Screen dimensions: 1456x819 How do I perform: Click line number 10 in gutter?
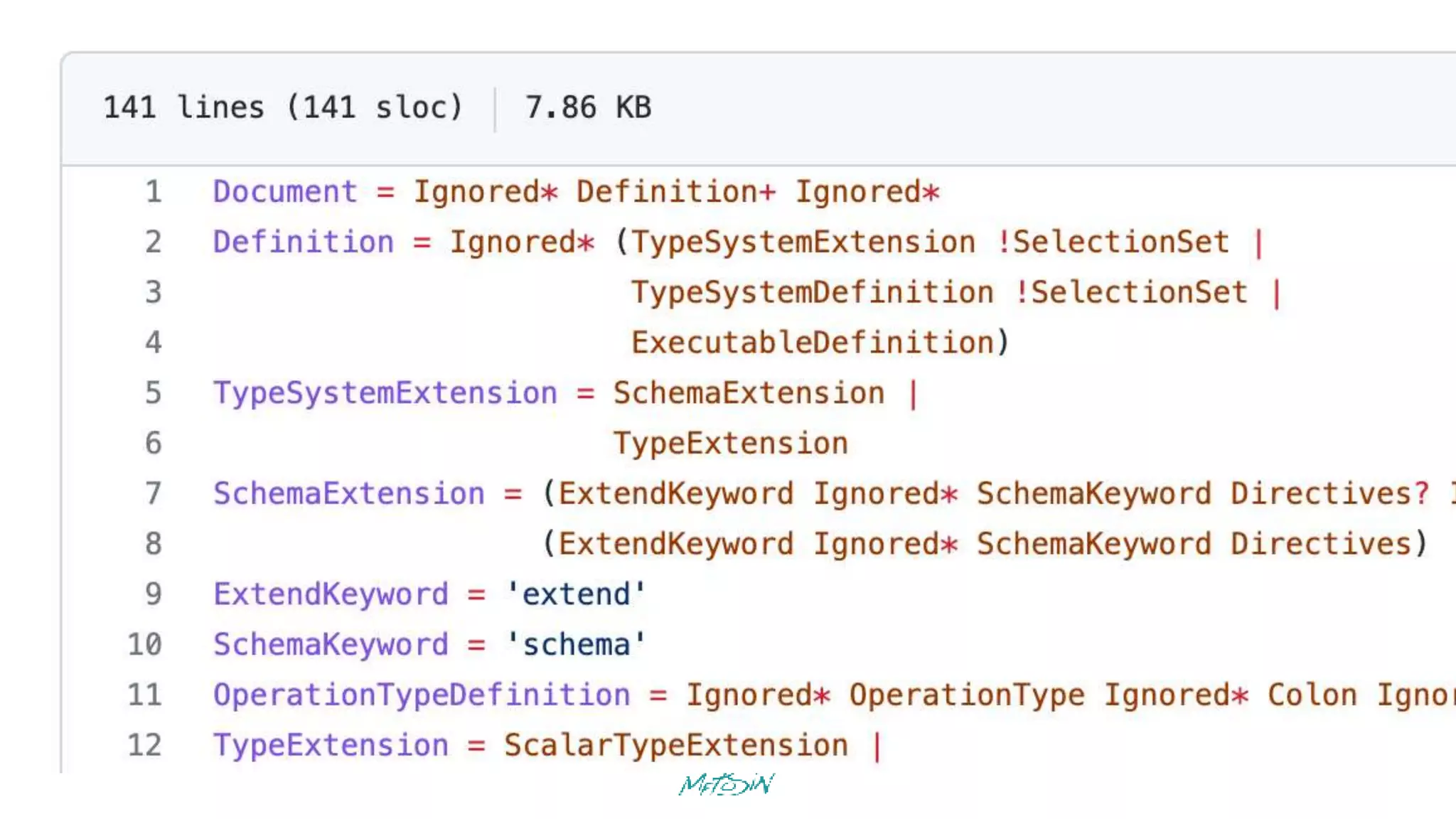145,645
